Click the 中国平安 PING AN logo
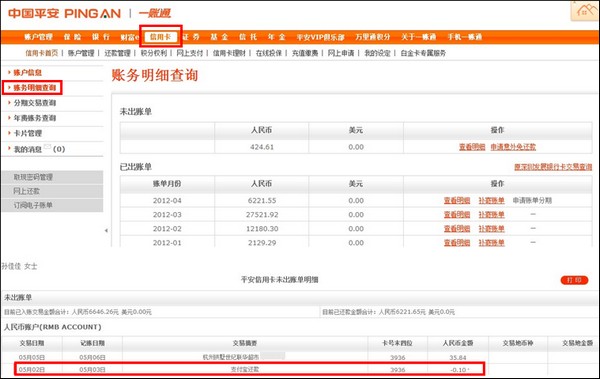The width and height of the screenshot is (600, 379). coord(64,13)
